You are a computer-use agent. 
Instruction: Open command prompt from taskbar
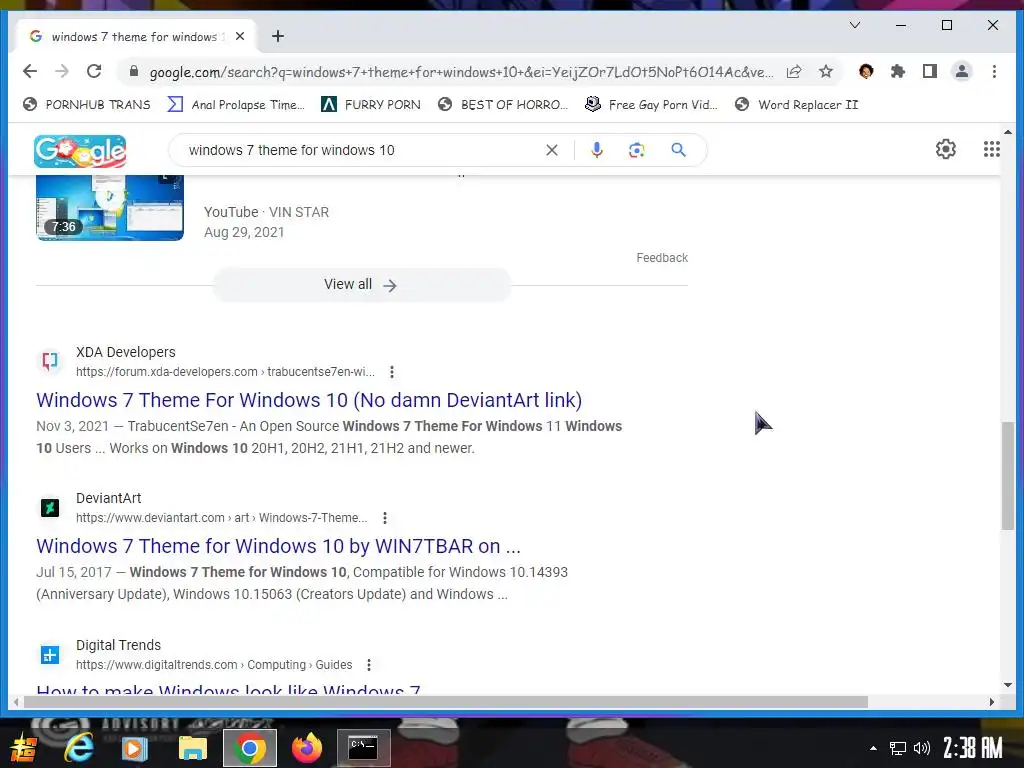point(364,748)
